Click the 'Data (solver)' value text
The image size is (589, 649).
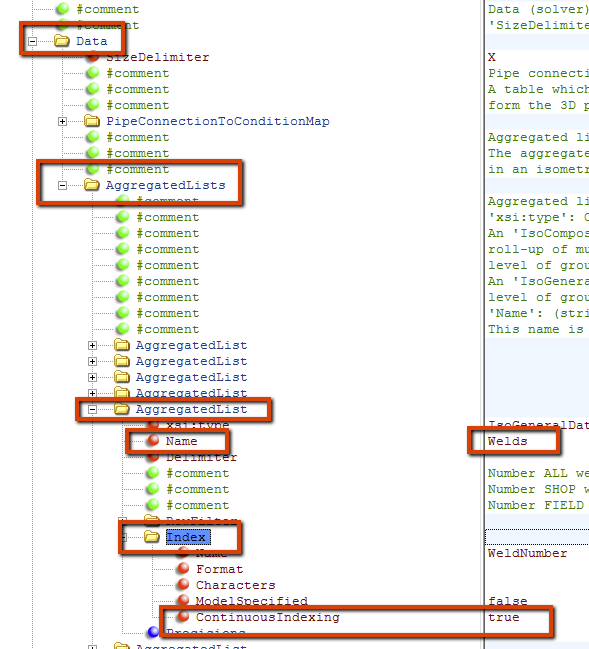click(538, 9)
